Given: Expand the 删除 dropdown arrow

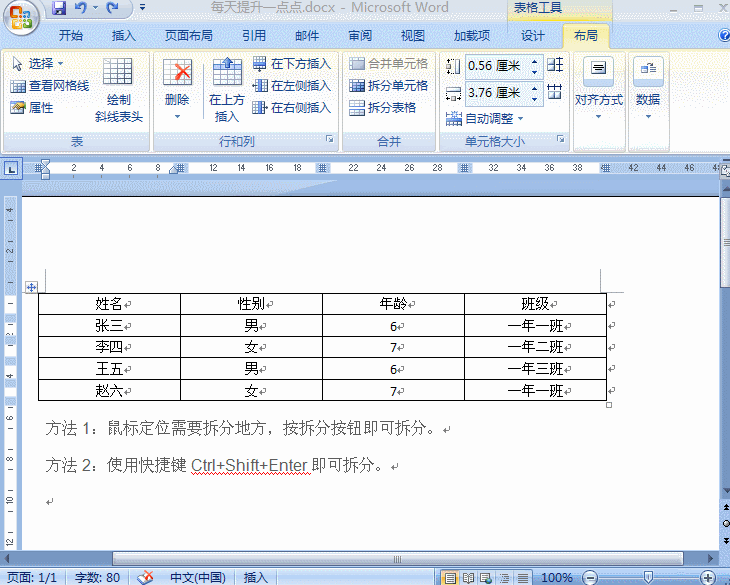Looking at the screenshot, I should coord(177,116).
